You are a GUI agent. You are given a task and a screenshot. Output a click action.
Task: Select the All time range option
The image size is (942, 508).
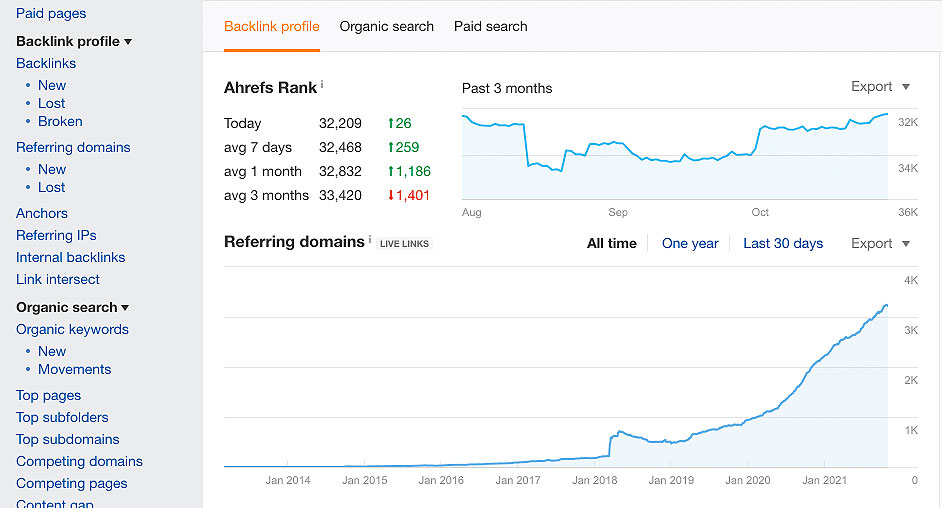tap(611, 243)
